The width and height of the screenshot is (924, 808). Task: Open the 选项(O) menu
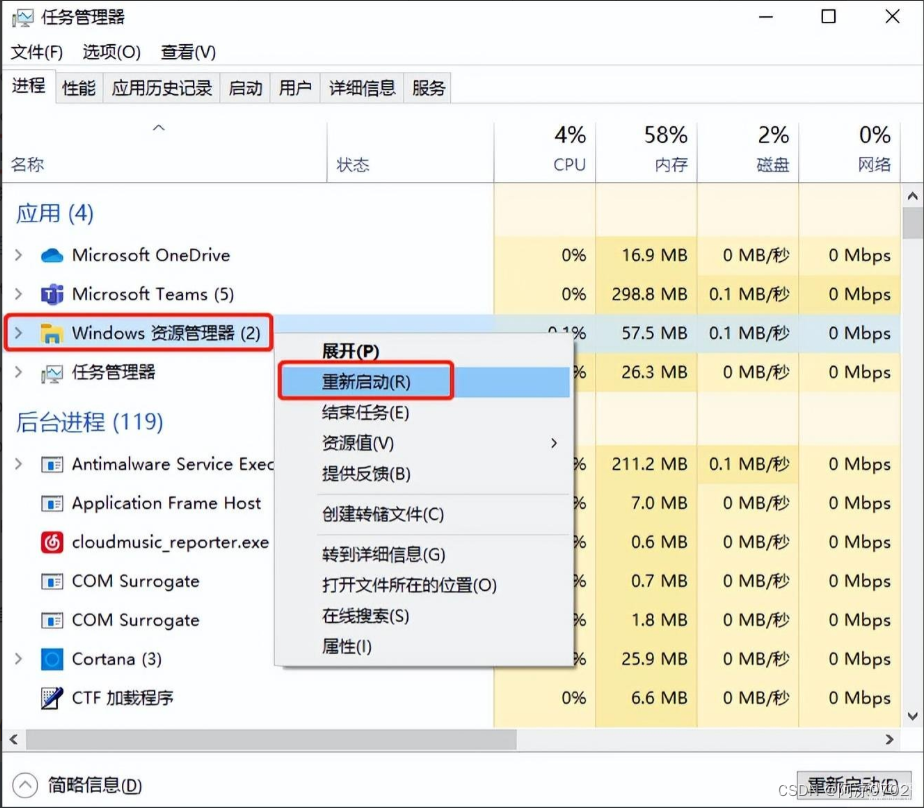(x=111, y=52)
